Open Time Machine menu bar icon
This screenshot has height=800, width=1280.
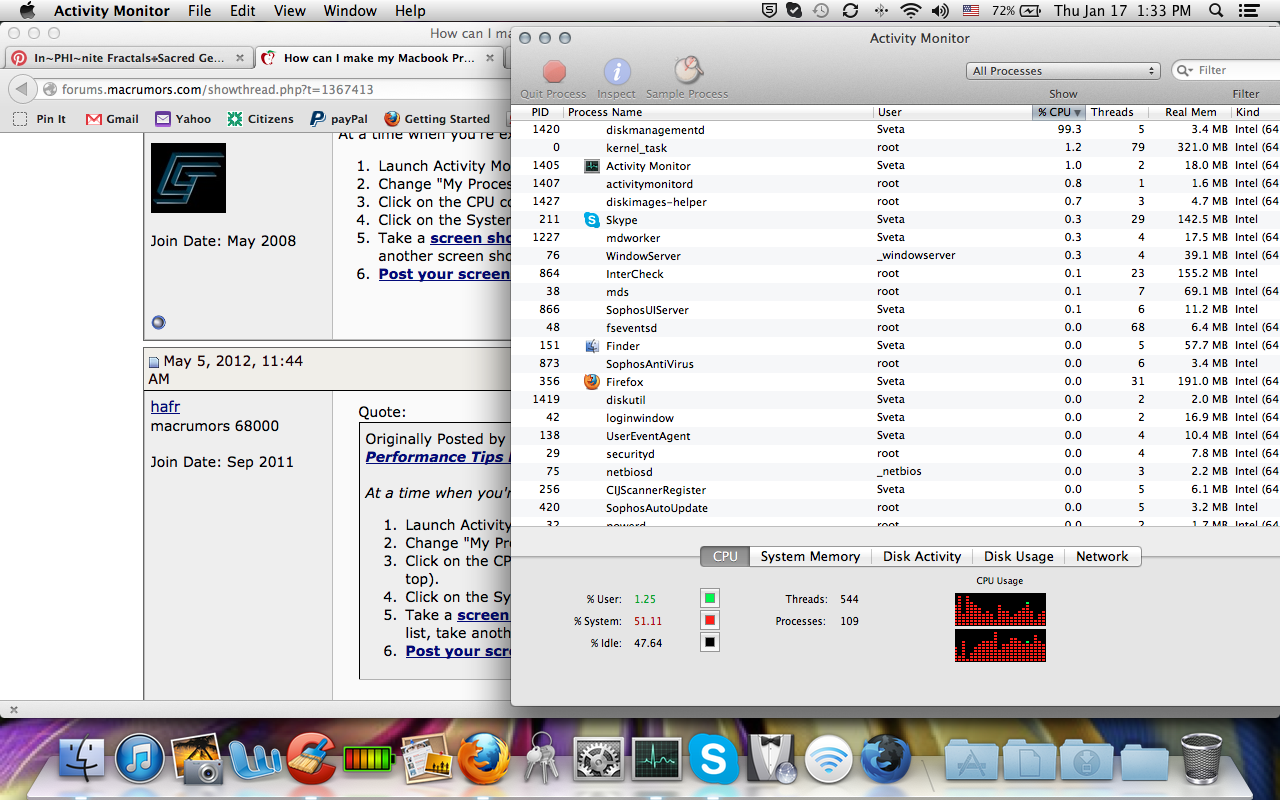[821, 11]
